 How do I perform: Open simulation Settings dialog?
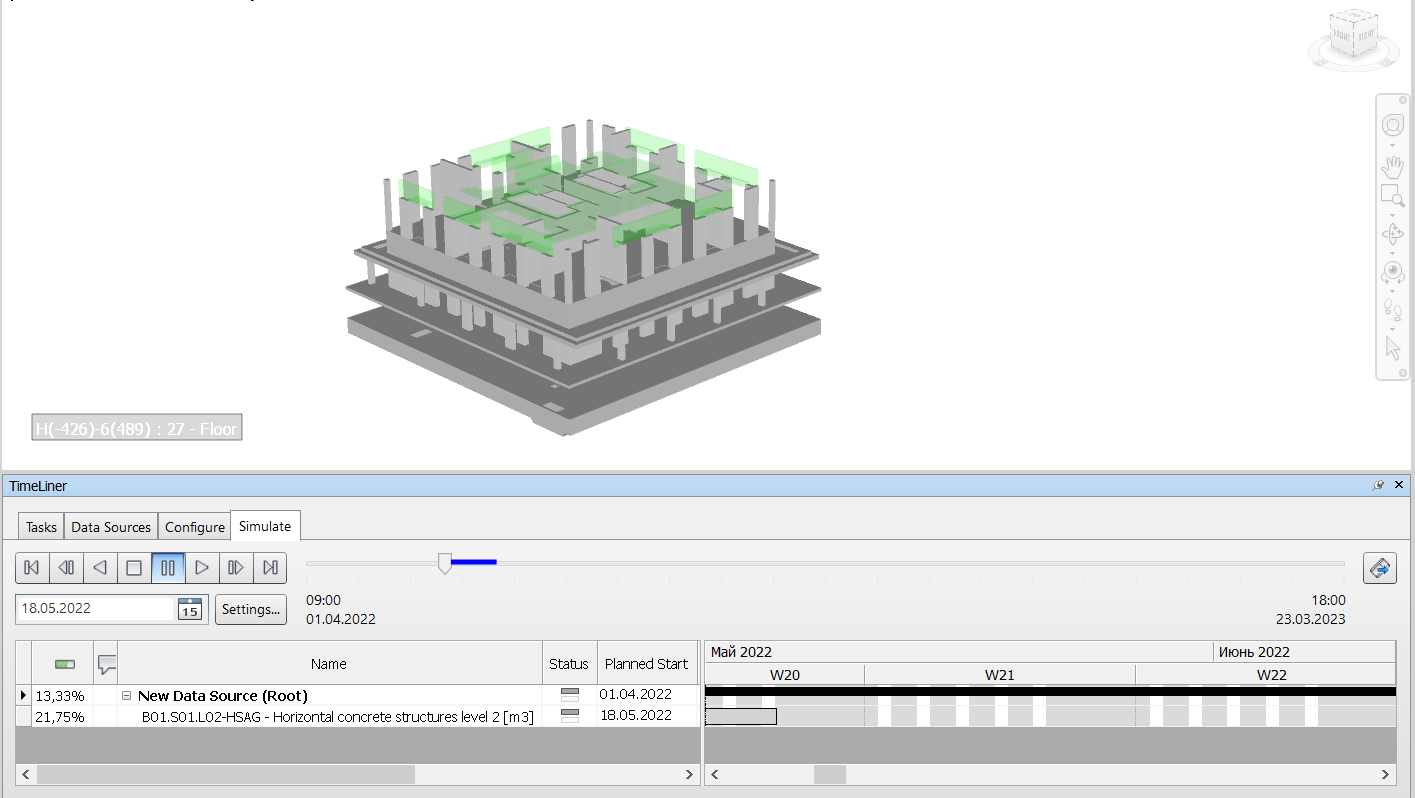[x=251, y=609]
